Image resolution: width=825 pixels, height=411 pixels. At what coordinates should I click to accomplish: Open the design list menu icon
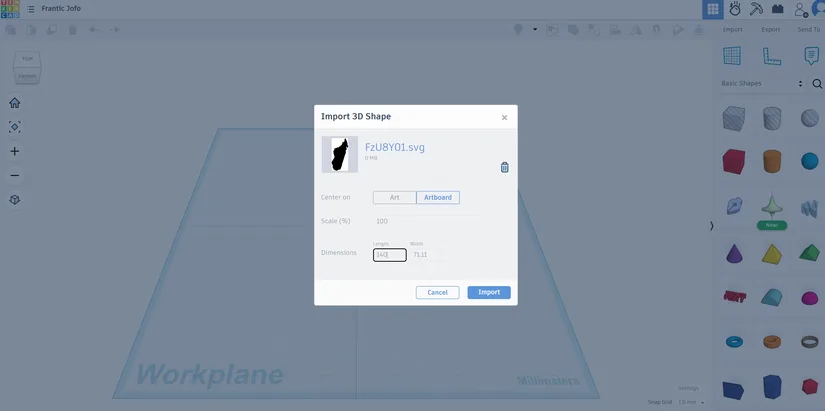[x=31, y=9]
